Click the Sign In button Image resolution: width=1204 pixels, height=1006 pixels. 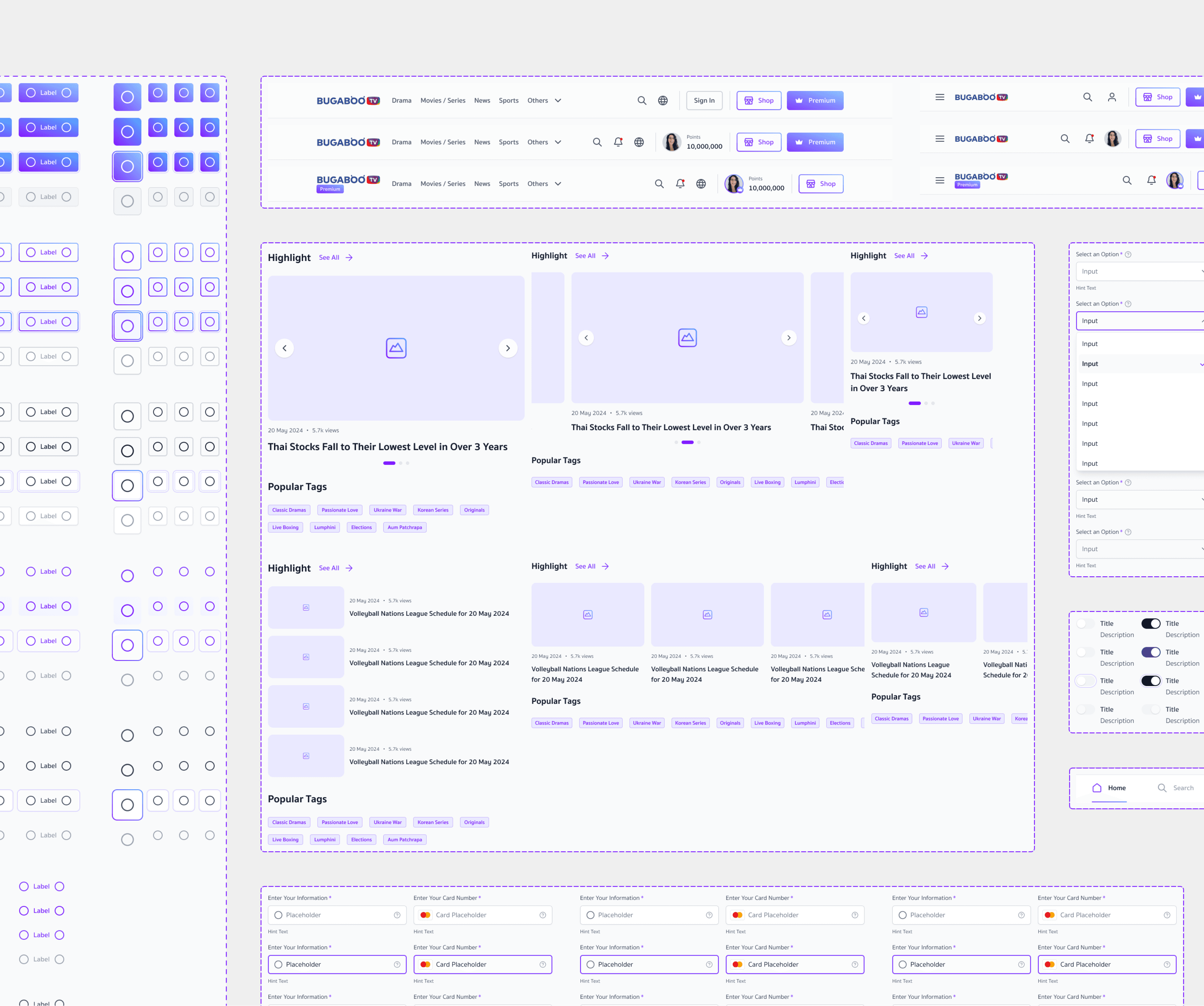click(704, 100)
